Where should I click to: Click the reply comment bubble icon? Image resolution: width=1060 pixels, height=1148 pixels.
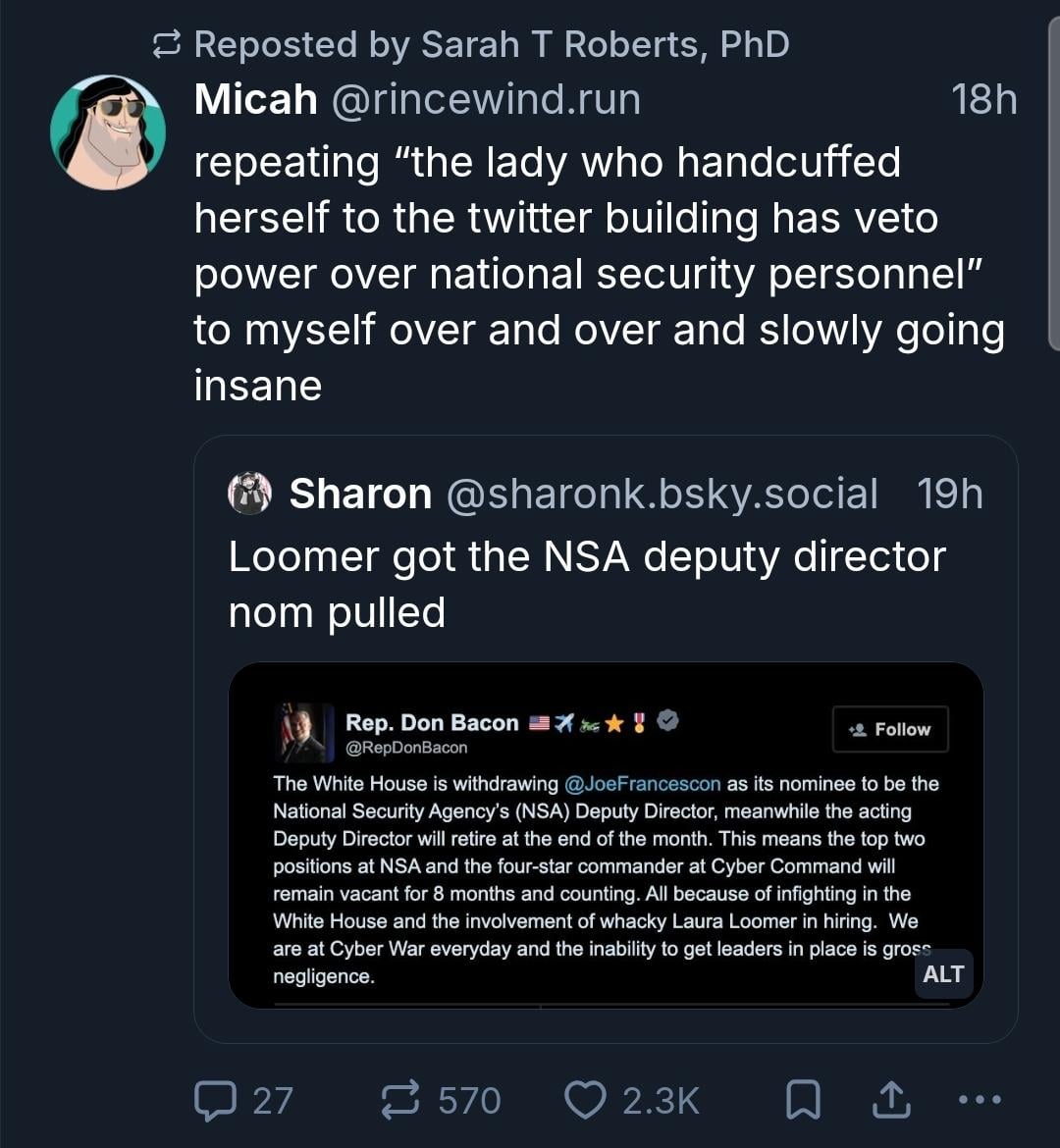[x=214, y=1100]
